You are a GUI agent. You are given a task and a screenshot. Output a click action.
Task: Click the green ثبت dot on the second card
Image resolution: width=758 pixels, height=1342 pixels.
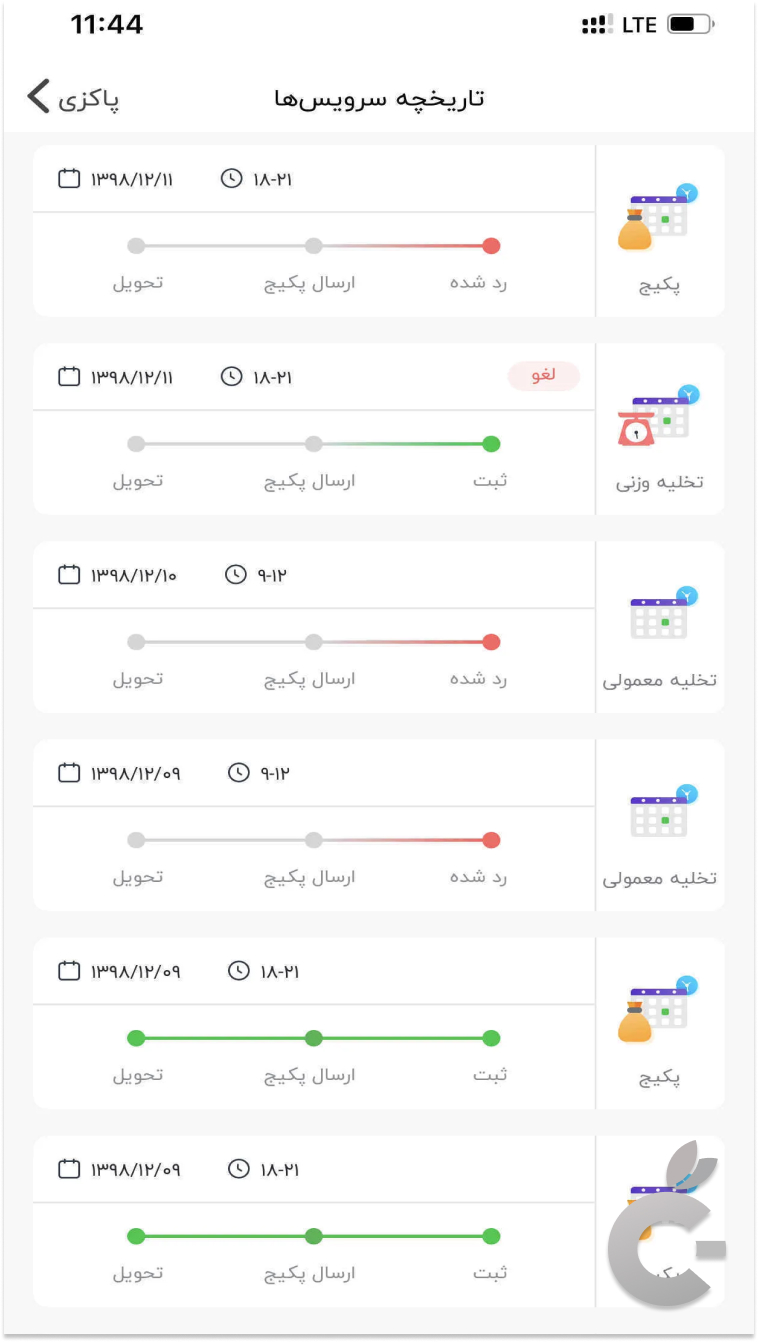(490, 443)
